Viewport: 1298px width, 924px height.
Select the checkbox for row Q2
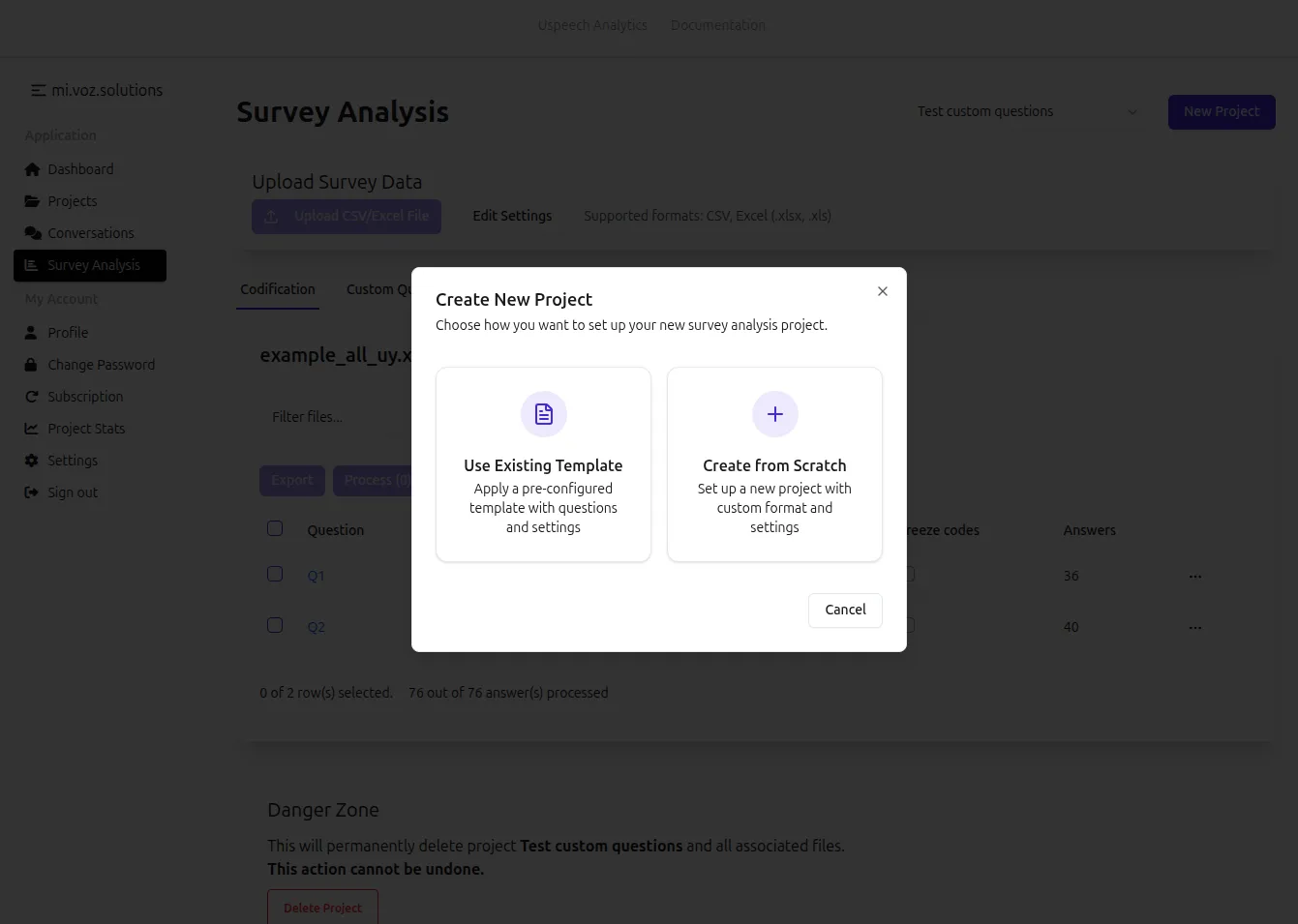(275, 625)
